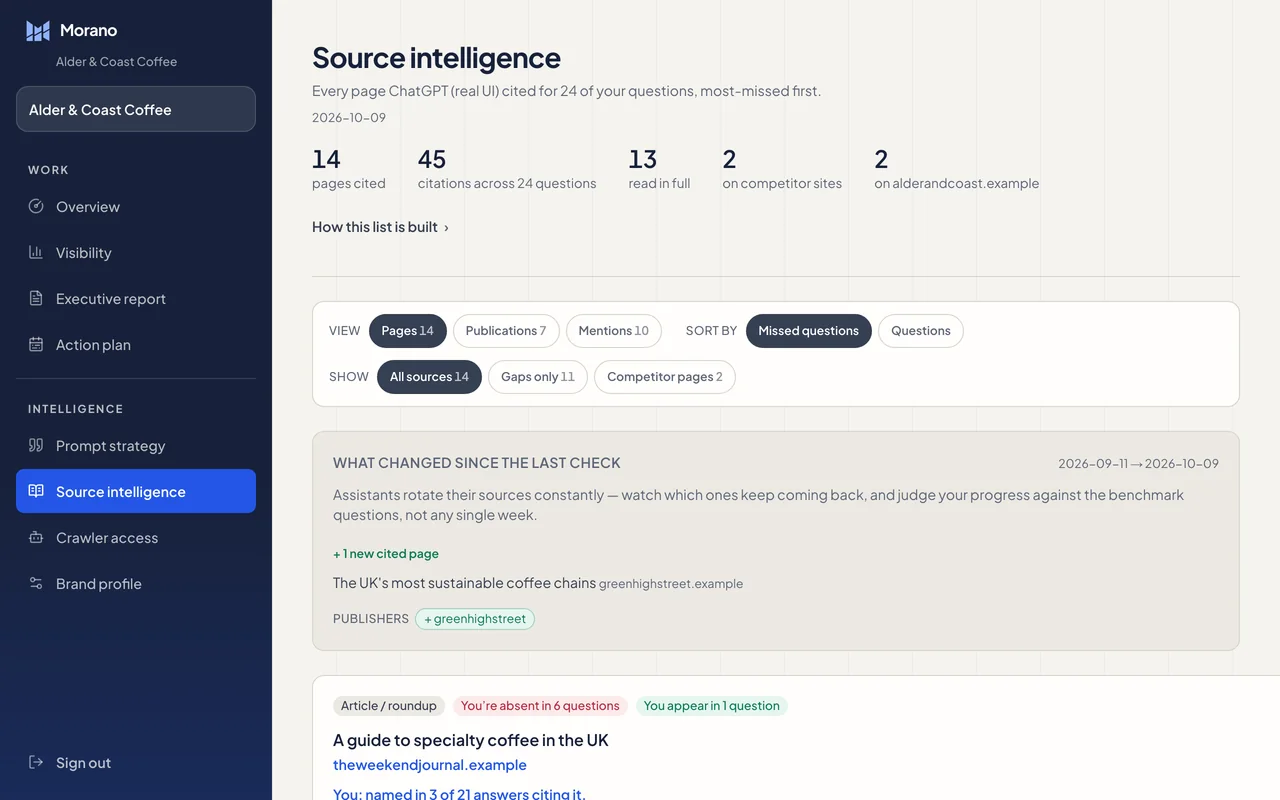Sort the list by Questions
The image size is (1280, 800).
click(x=921, y=331)
